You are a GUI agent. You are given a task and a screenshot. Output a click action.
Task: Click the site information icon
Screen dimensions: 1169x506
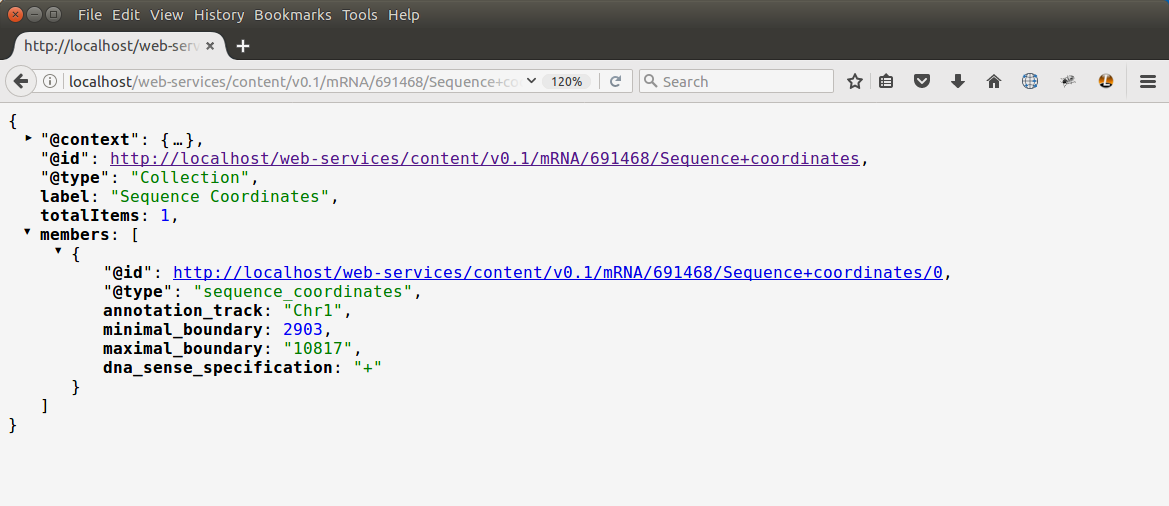click(51, 81)
